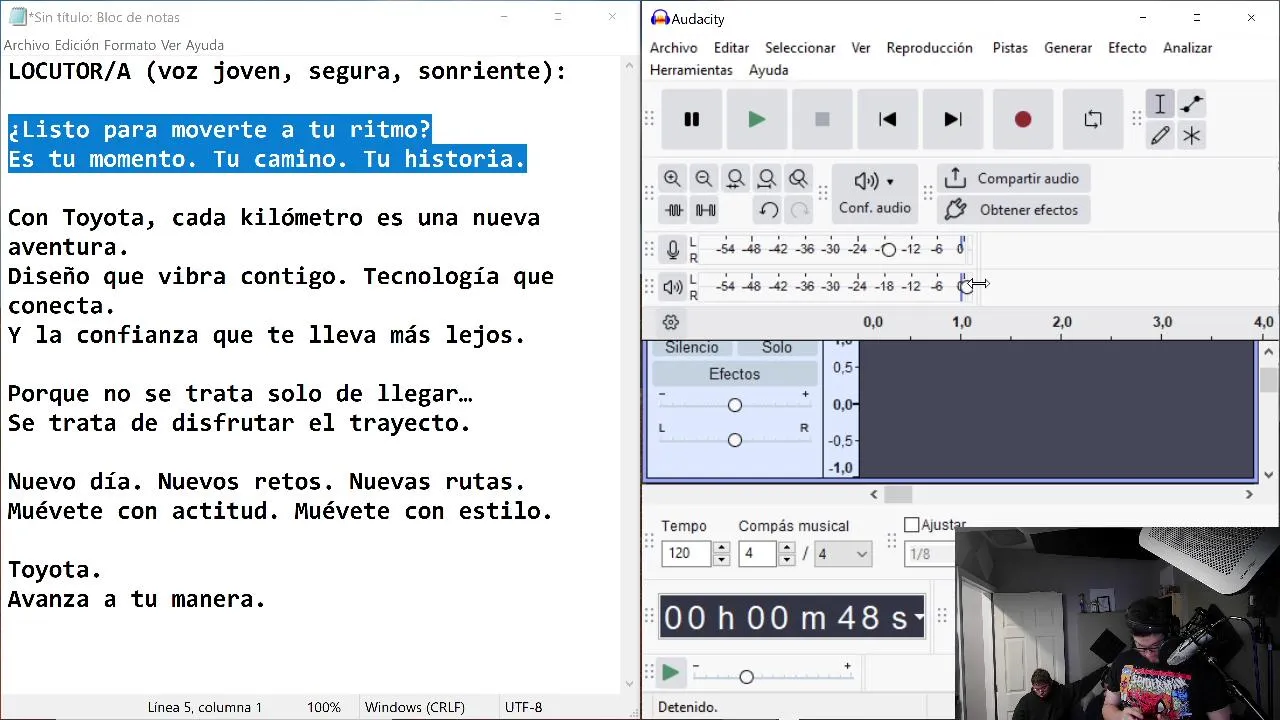Open Seleccionar menu in Audacity
Viewport: 1280px width, 720px height.
[800, 48]
